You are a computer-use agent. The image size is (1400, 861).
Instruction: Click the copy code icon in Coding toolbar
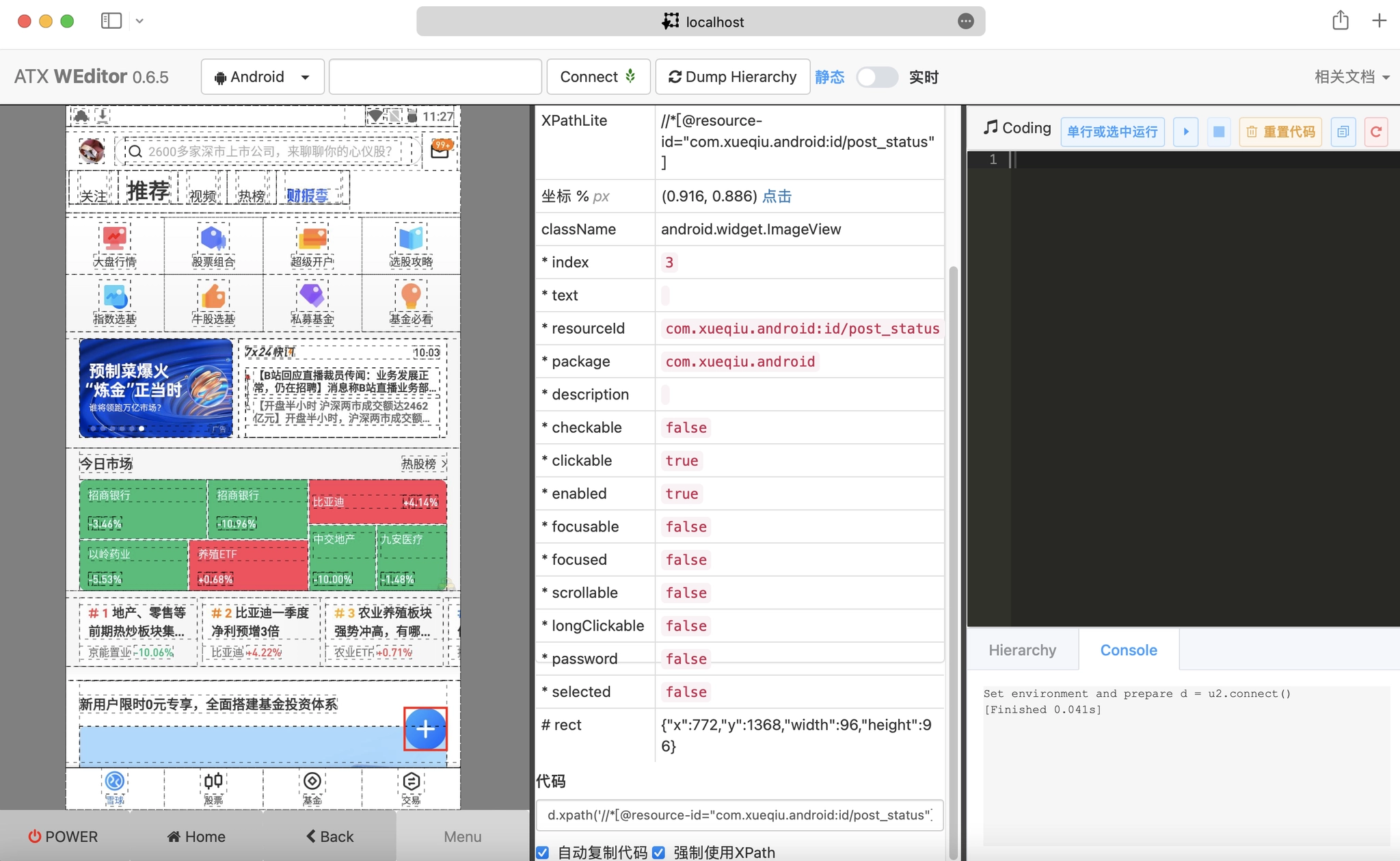tap(1343, 131)
